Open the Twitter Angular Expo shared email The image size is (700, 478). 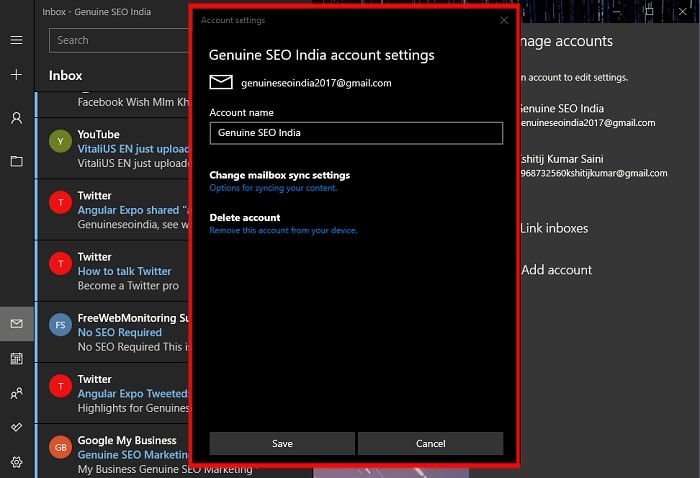(113, 210)
